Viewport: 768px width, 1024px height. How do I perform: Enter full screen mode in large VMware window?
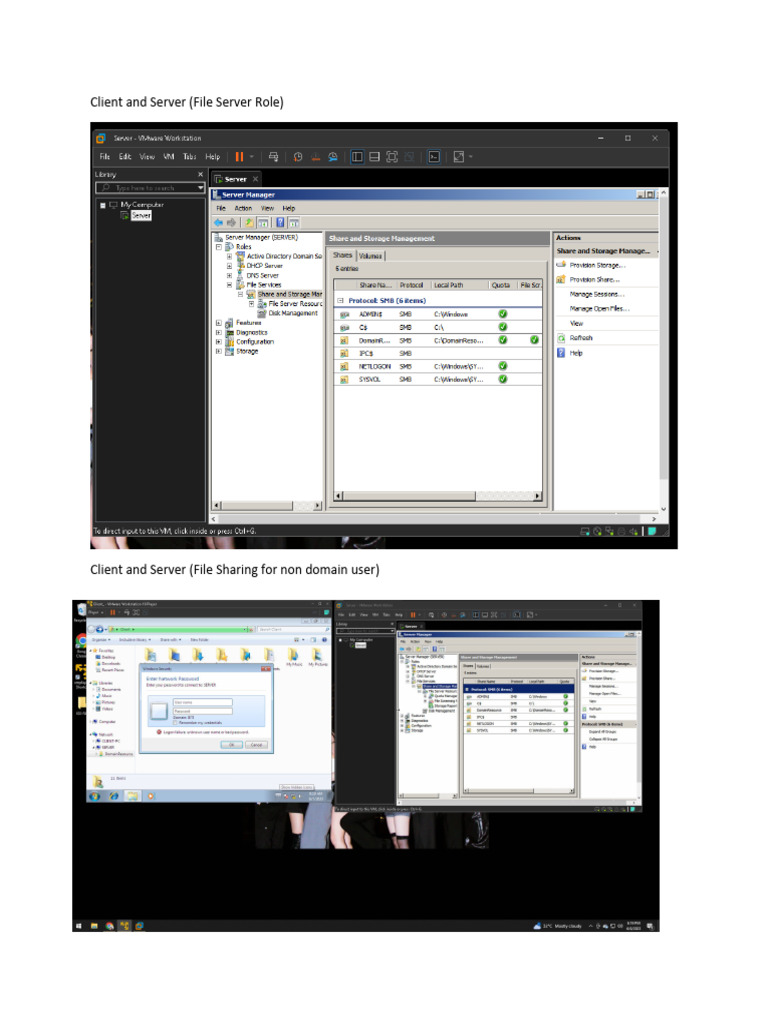(392, 157)
